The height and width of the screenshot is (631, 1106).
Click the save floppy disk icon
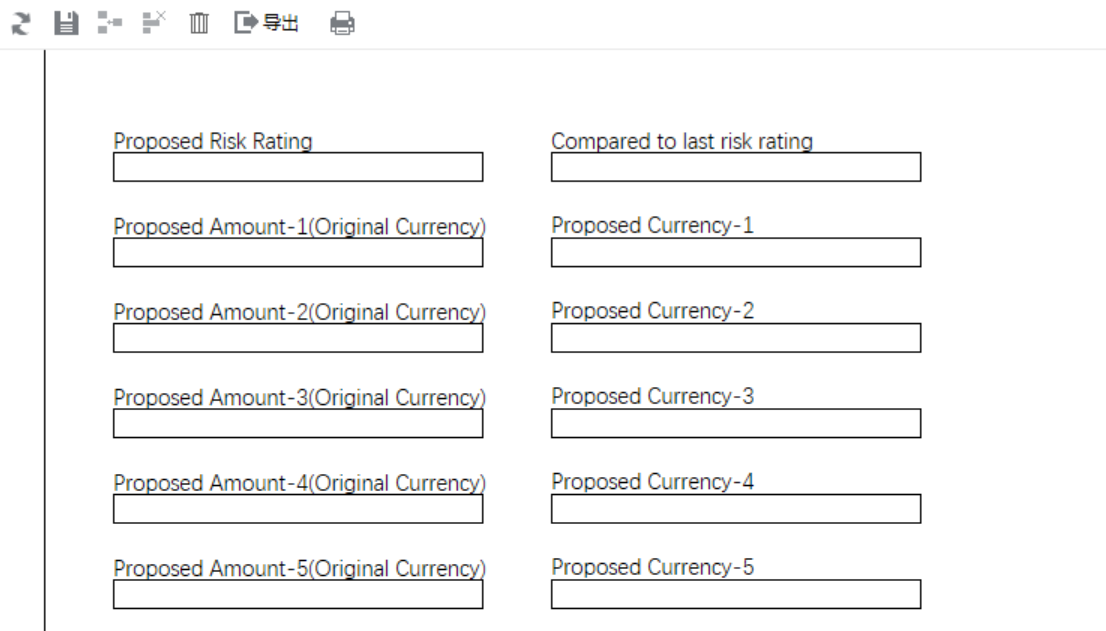(x=66, y=23)
